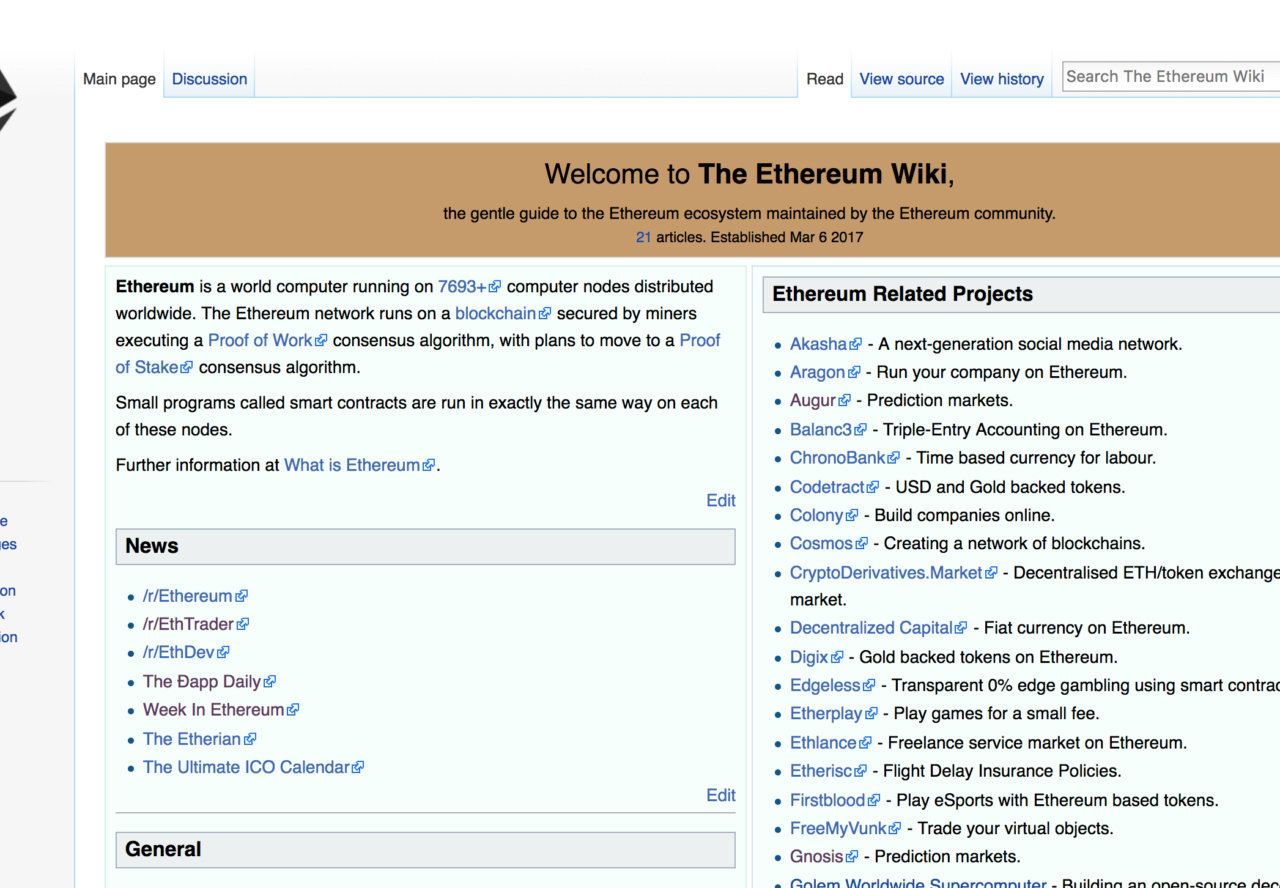Click the external-link icon beside Balanc3
1280x888 pixels.
coord(861,431)
